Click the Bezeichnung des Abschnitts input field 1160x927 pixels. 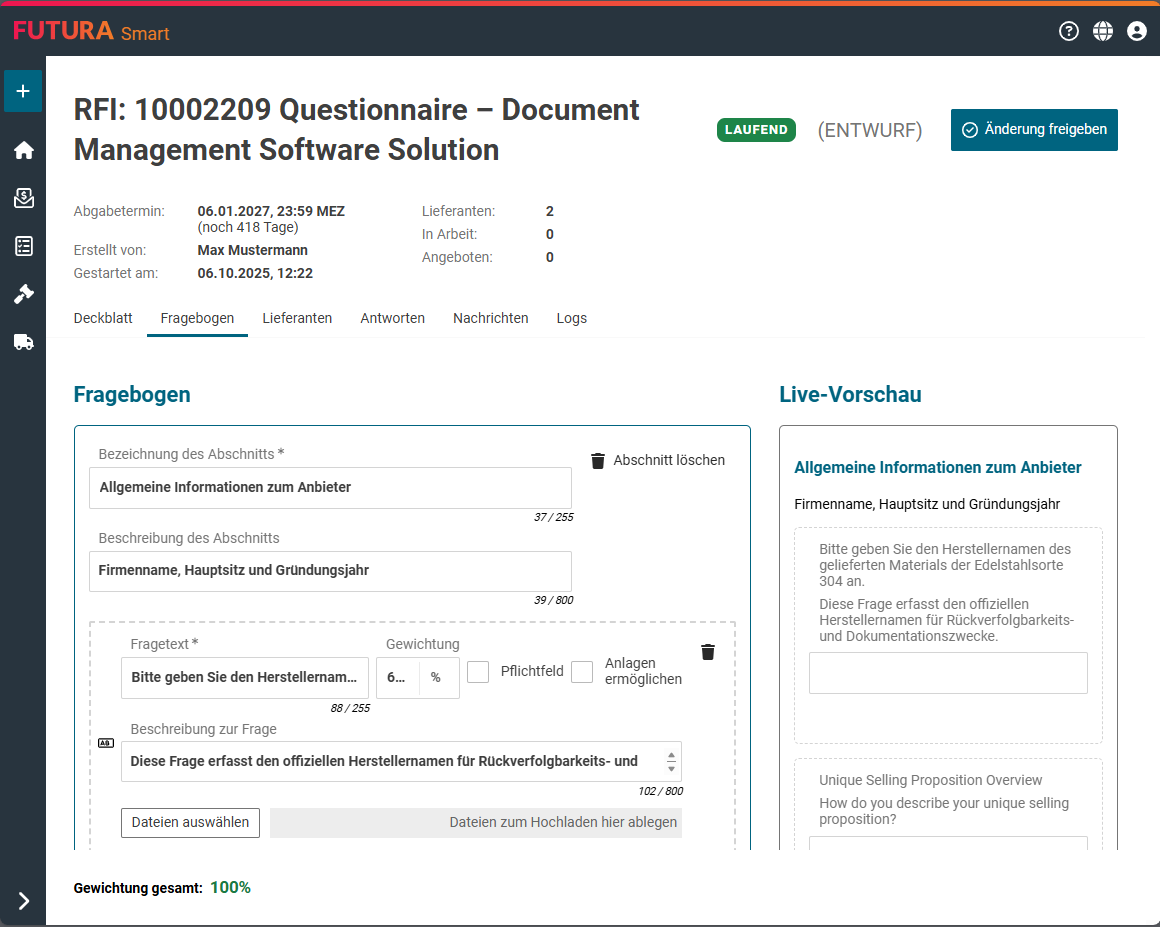(330, 488)
